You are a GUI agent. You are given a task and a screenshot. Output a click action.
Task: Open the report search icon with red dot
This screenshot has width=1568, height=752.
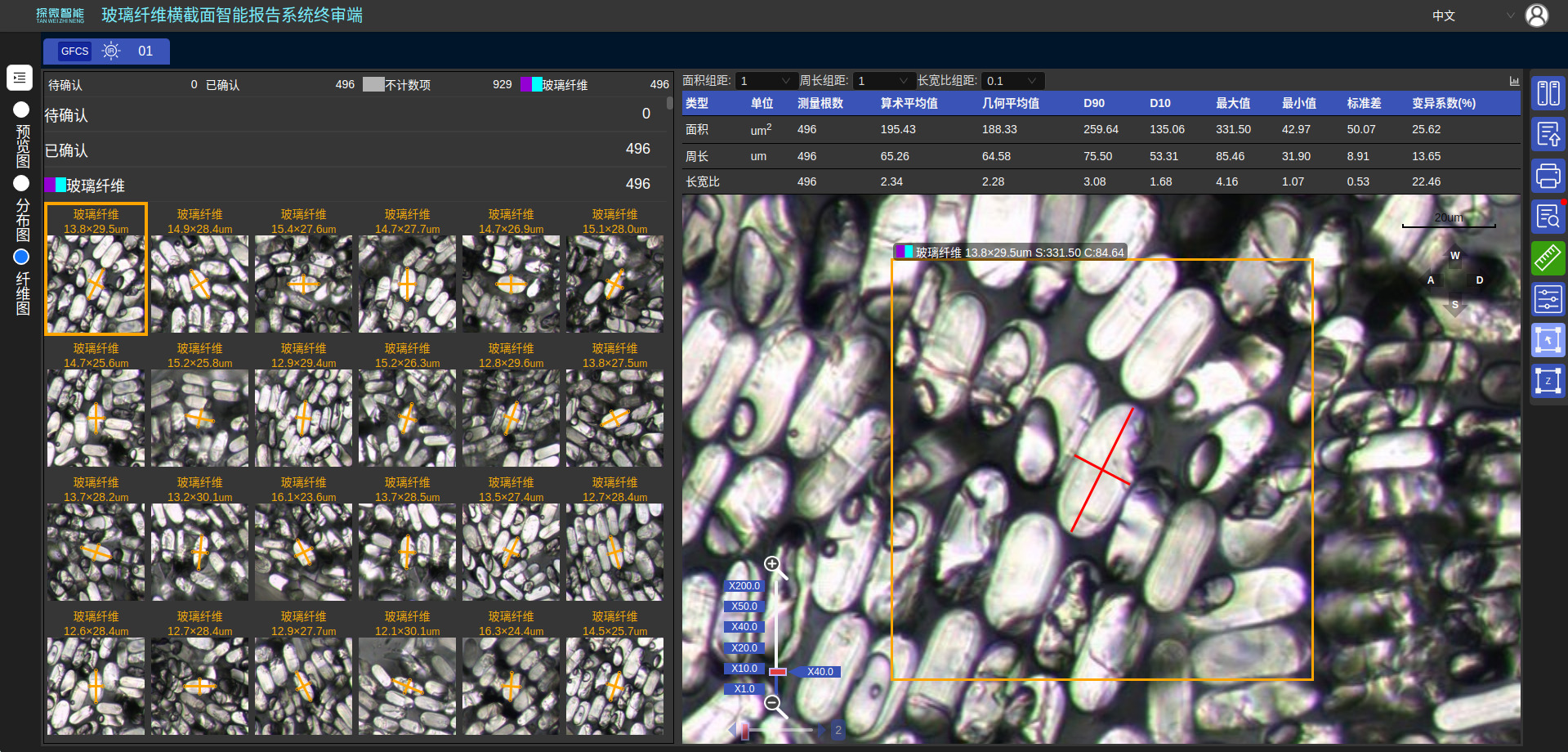(1548, 217)
